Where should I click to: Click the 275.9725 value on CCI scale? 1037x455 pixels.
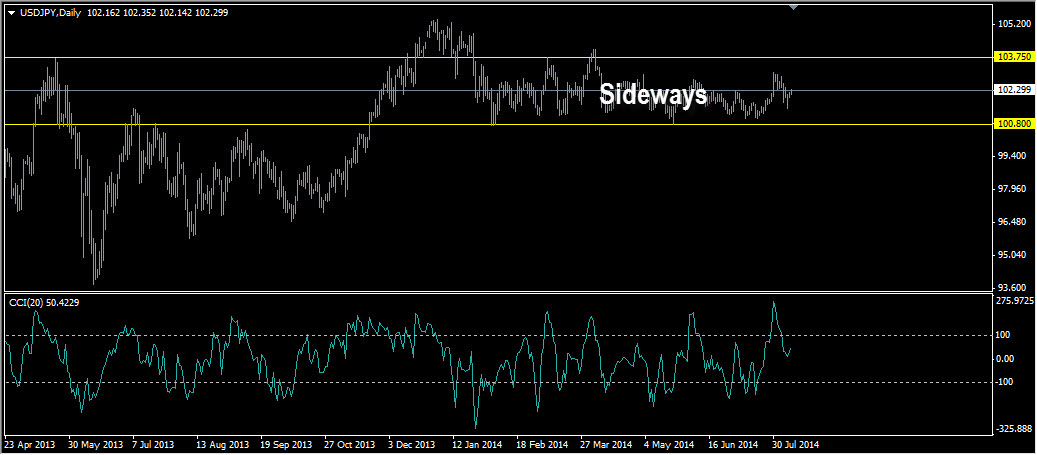click(x=1015, y=301)
